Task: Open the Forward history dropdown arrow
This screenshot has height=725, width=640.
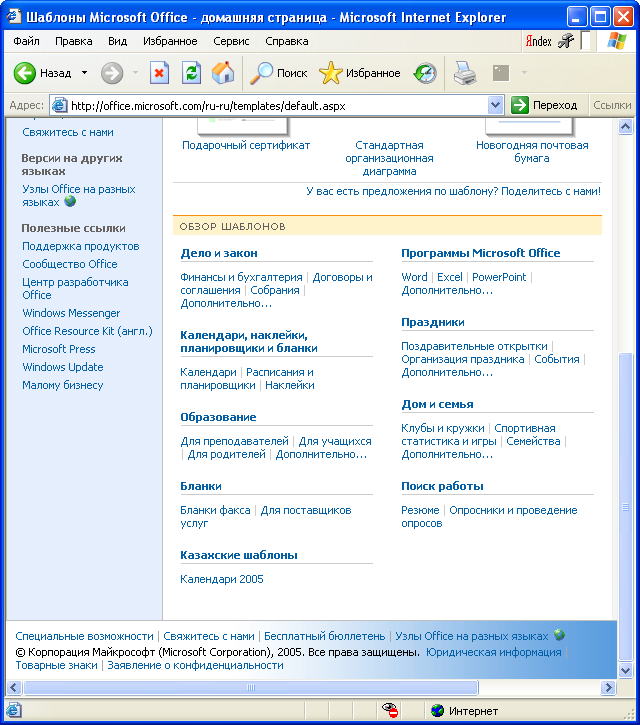Action: [x=135, y=73]
